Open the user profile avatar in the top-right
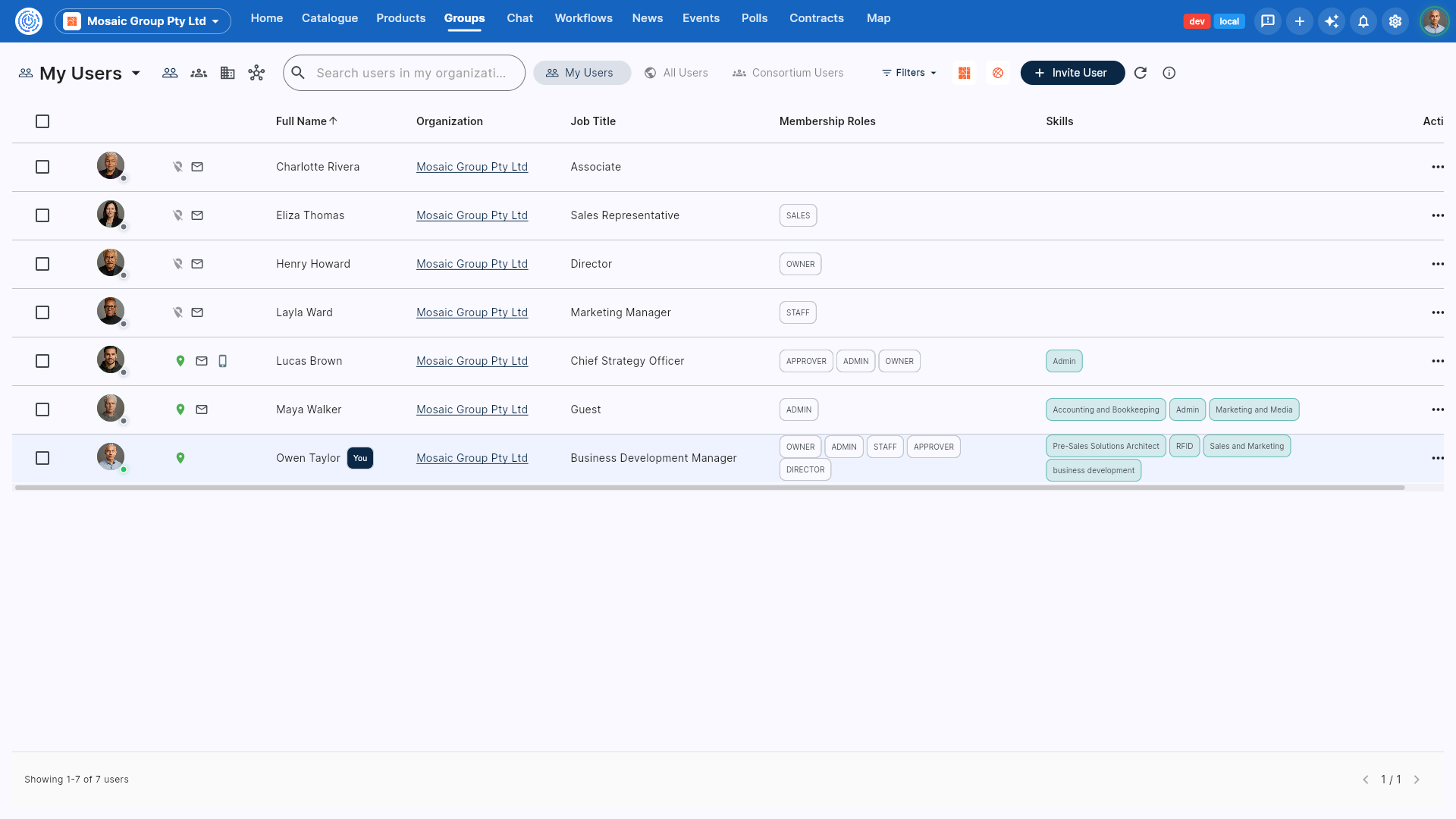 click(1434, 21)
